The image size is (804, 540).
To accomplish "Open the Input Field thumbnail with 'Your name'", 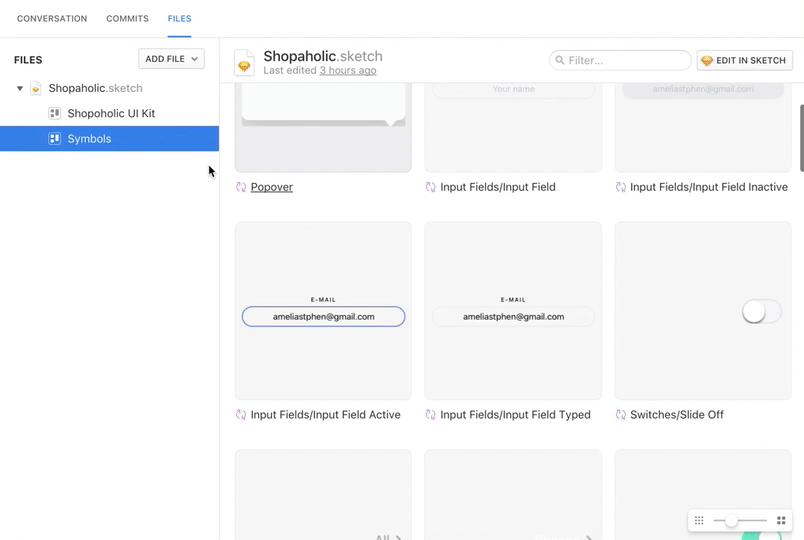I will [x=513, y=127].
